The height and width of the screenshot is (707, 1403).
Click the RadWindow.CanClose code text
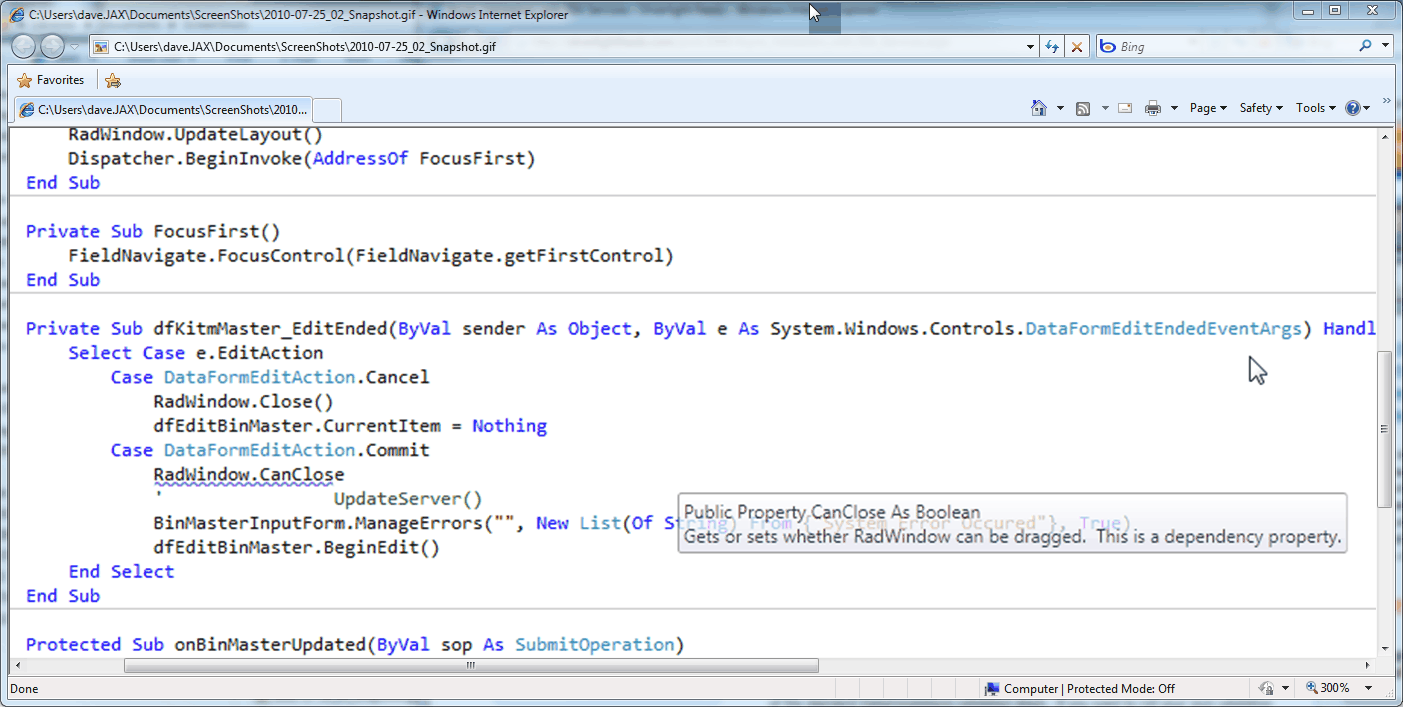(248, 475)
